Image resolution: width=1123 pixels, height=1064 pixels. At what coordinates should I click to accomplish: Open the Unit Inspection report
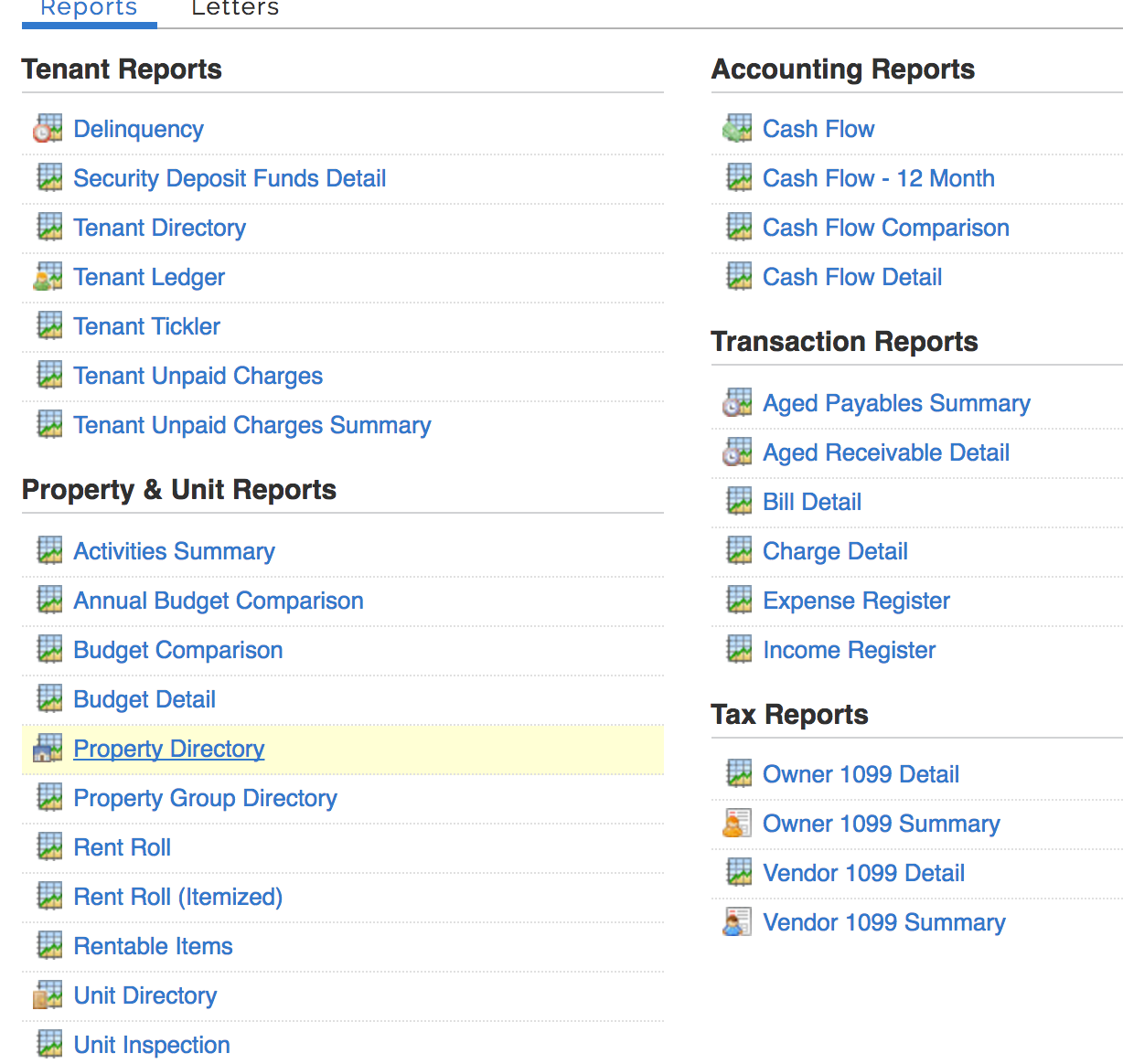pyautogui.click(x=152, y=1045)
